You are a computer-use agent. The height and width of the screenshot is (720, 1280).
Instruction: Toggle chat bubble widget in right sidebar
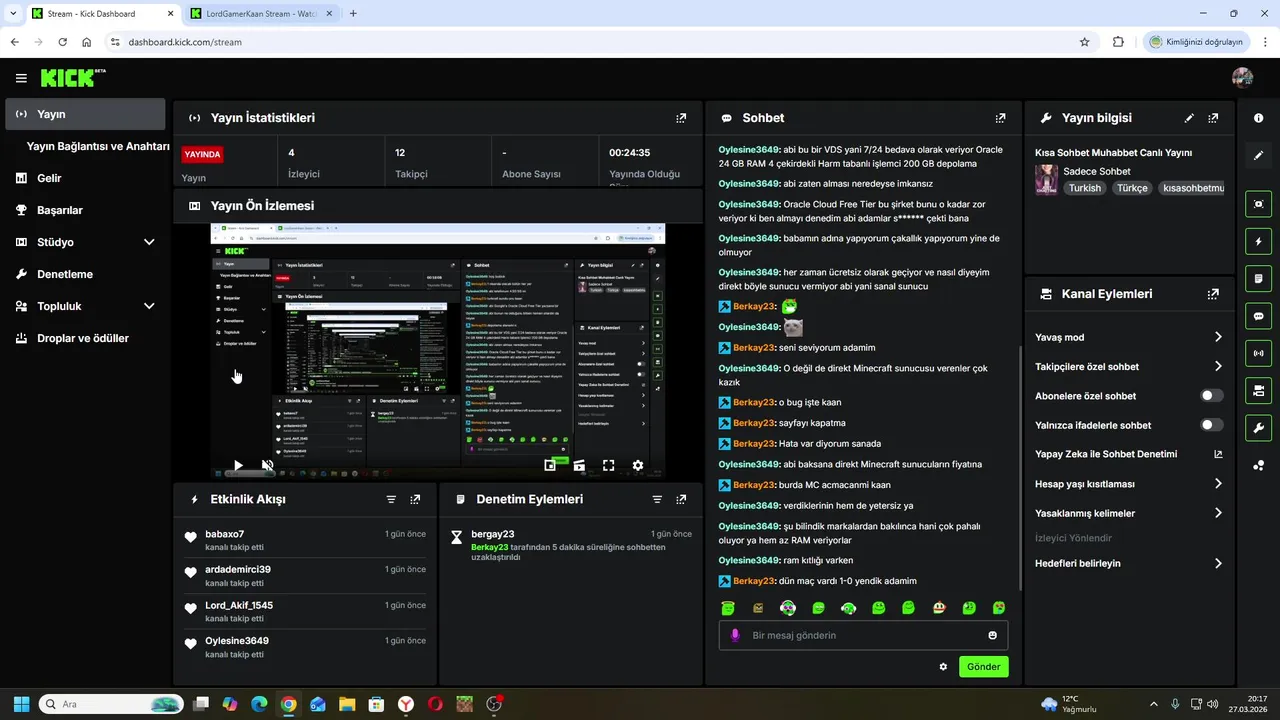pyautogui.click(x=1258, y=316)
